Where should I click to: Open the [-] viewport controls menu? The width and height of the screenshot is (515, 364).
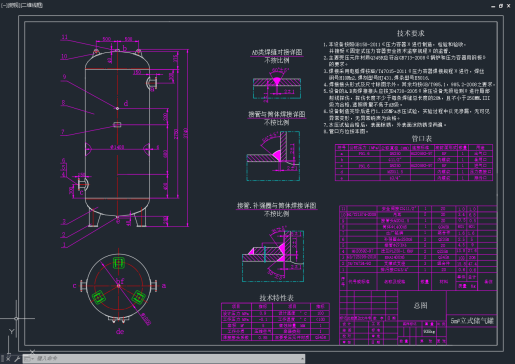click(x=4, y=5)
